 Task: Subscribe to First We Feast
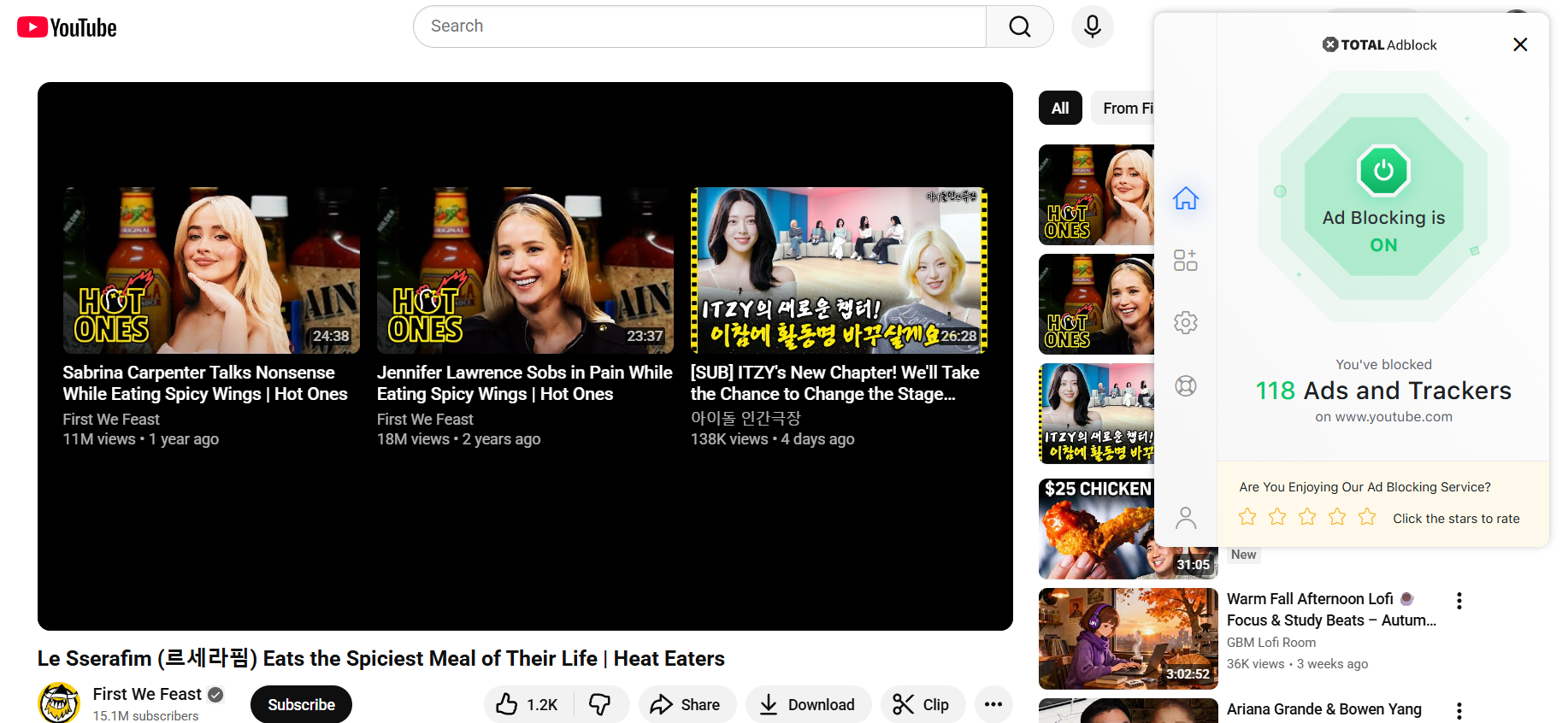301,704
